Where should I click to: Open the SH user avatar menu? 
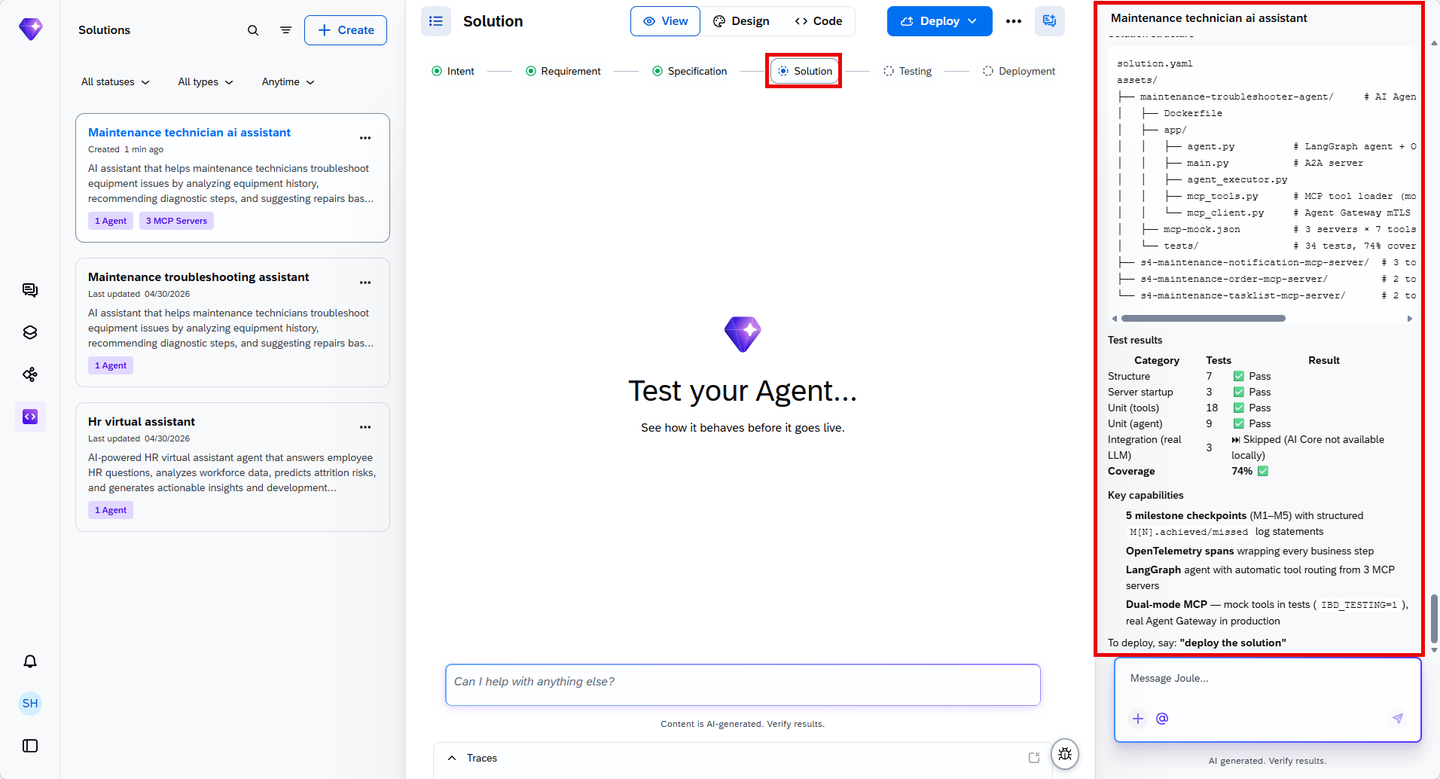pyautogui.click(x=30, y=703)
